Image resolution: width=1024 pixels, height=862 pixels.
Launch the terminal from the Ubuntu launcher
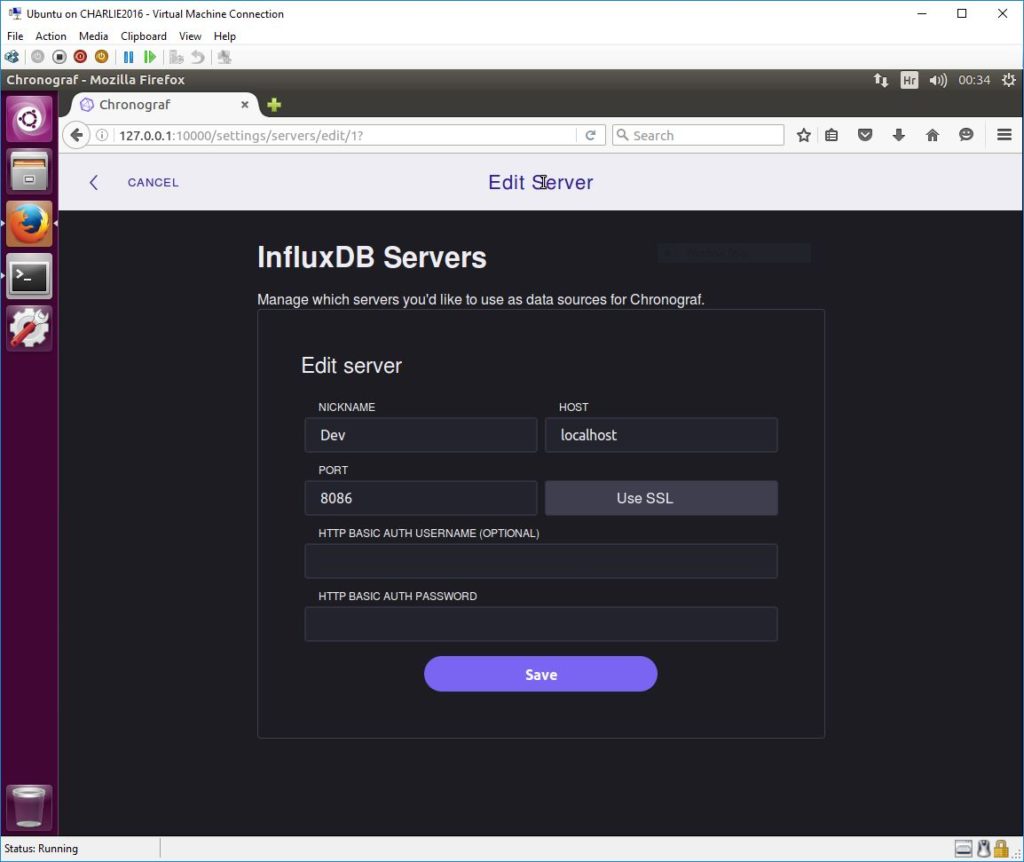point(29,276)
